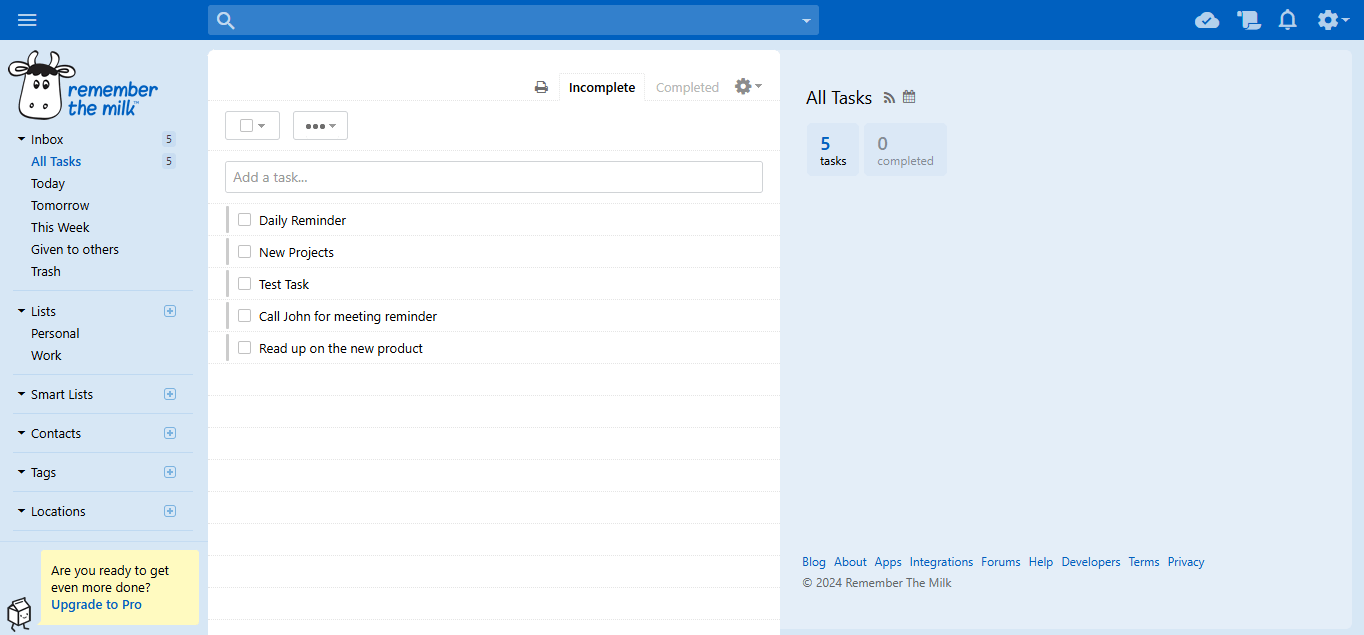Check the Daily Reminder task checkbox

245,220
